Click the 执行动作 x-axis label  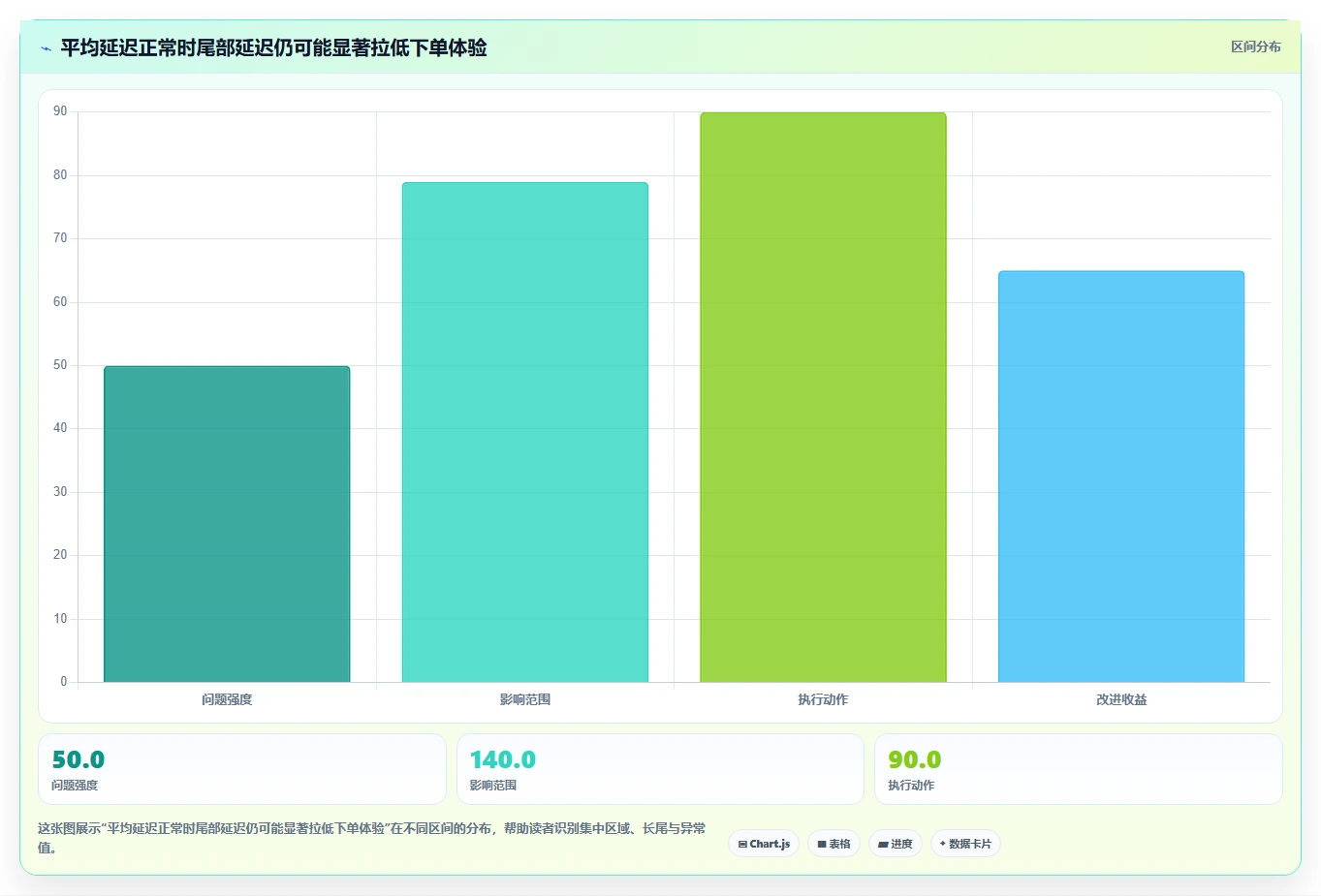pos(823,699)
